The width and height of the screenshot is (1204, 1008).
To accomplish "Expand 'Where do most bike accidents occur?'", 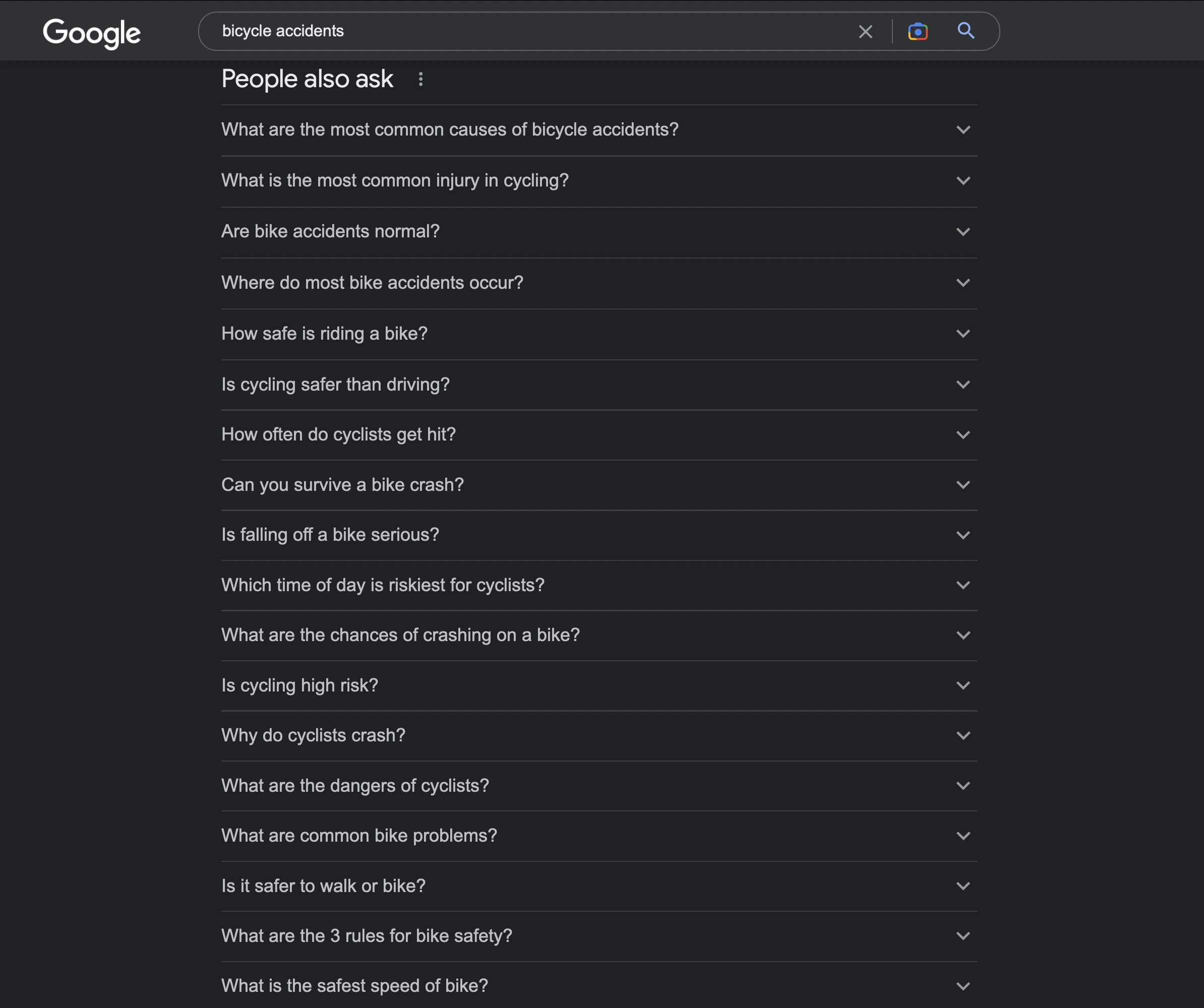I will tap(599, 283).
